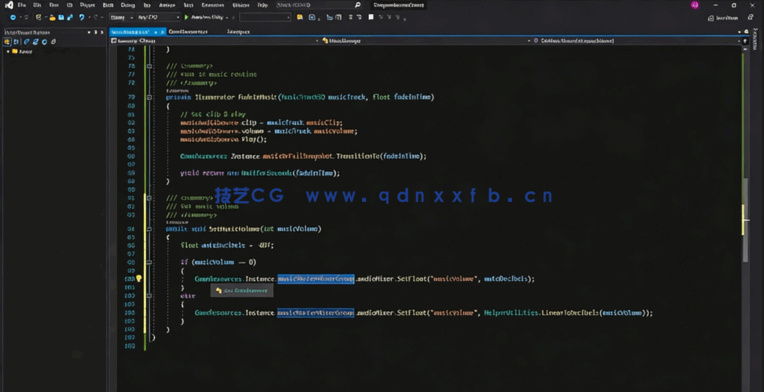Collapse the if block at line 98
Screen dimensions: 764x392
coord(149,262)
